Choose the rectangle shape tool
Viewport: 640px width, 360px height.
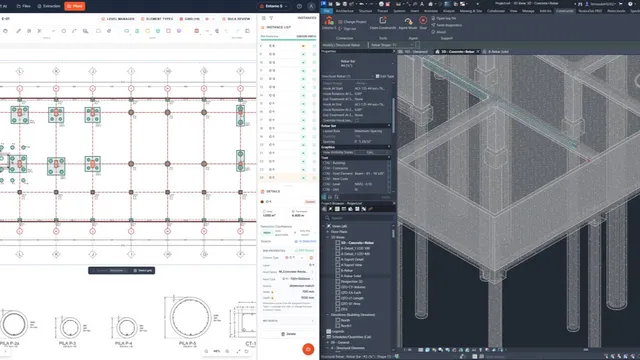tap(98, 31)
